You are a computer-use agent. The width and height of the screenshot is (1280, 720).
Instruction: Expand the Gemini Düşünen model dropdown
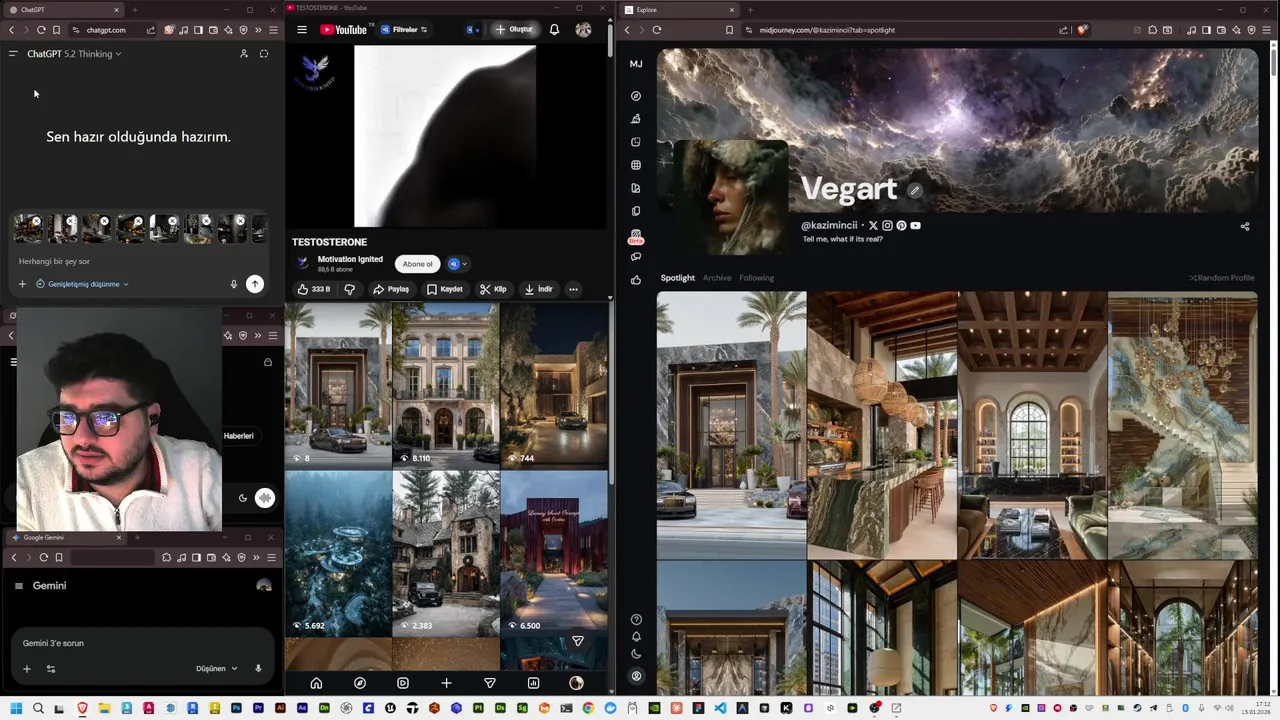click(x=217, y=668)
